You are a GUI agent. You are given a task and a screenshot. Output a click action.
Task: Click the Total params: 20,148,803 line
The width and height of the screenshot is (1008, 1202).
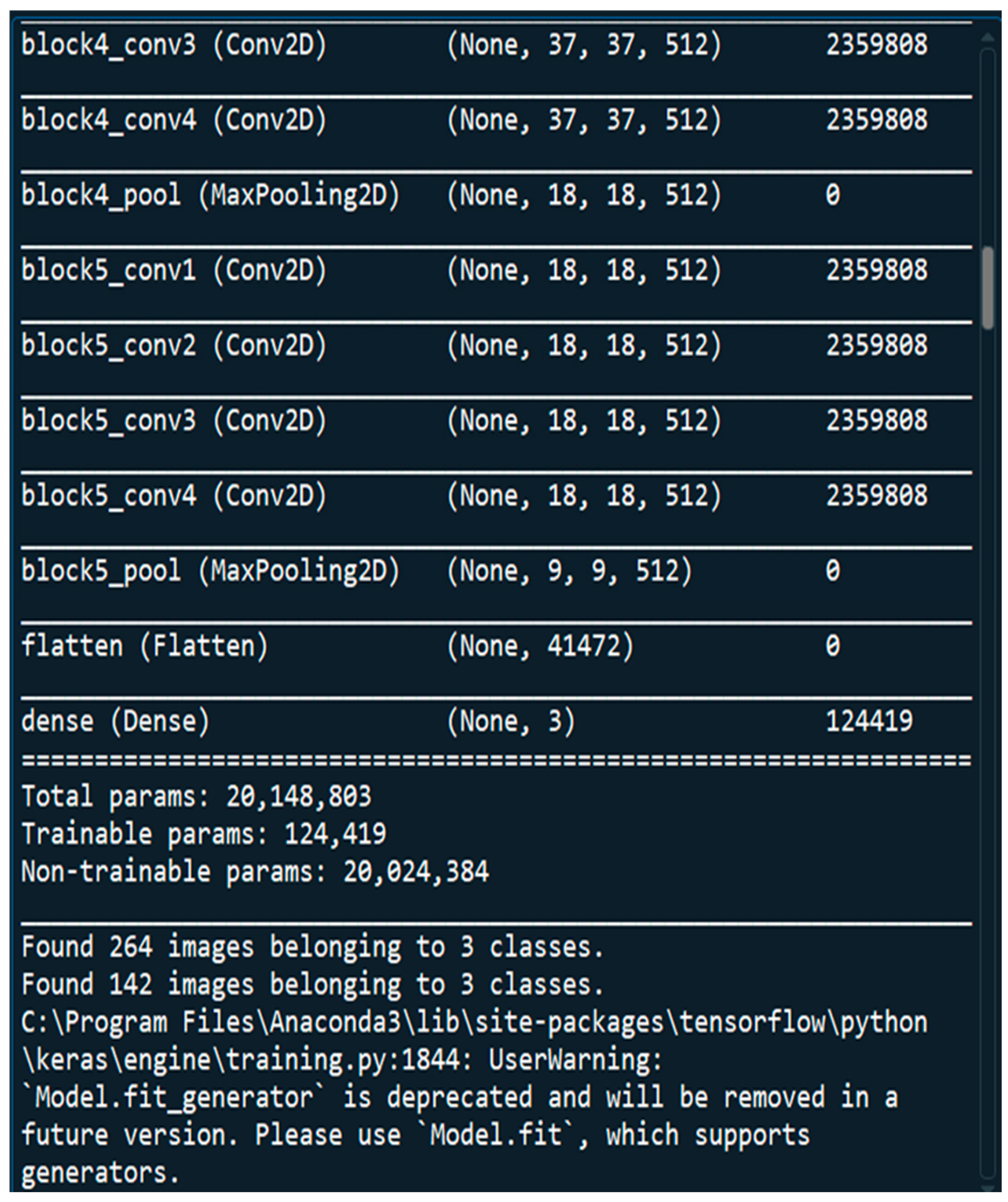click(x=196, y=796)
